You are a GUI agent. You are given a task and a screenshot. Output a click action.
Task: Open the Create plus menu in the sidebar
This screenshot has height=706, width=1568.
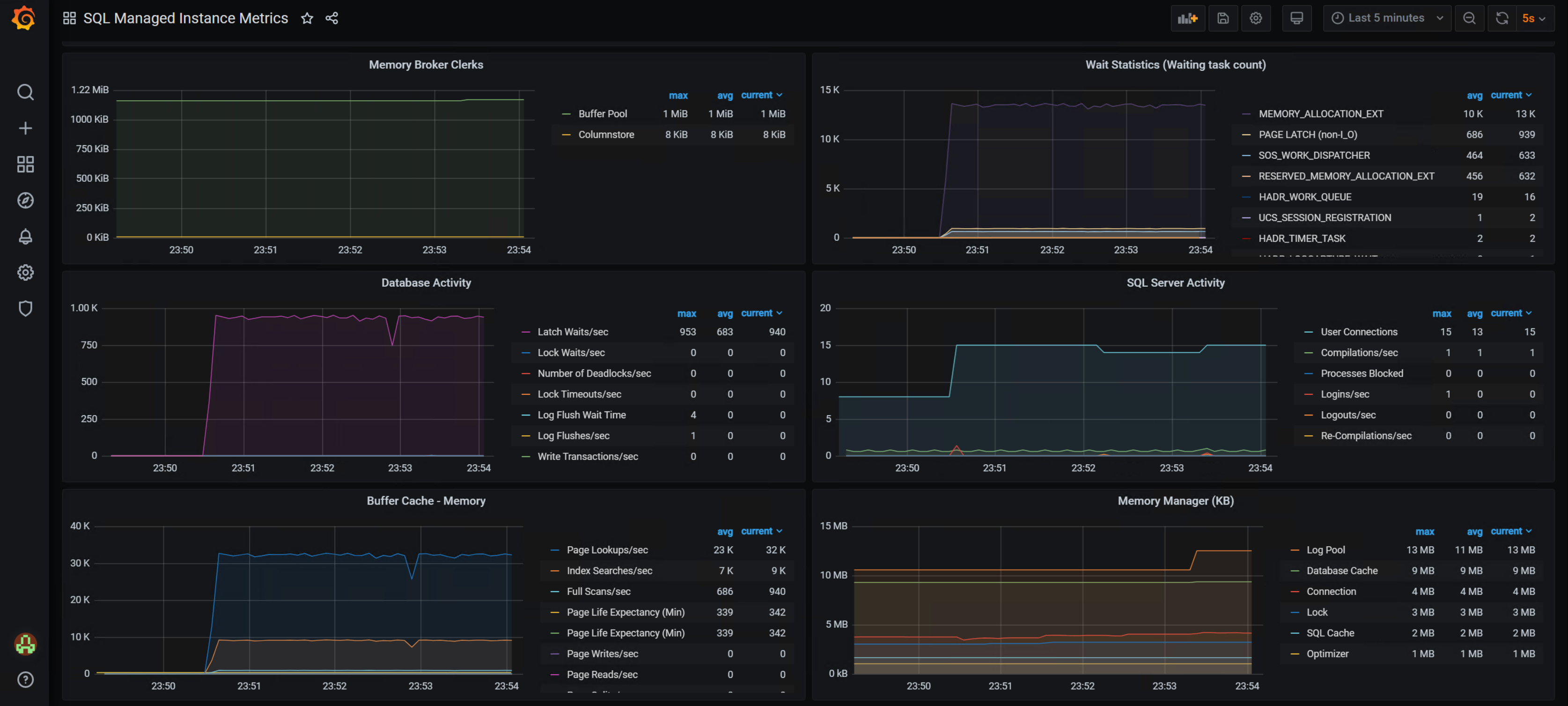[x=25, y=128]
